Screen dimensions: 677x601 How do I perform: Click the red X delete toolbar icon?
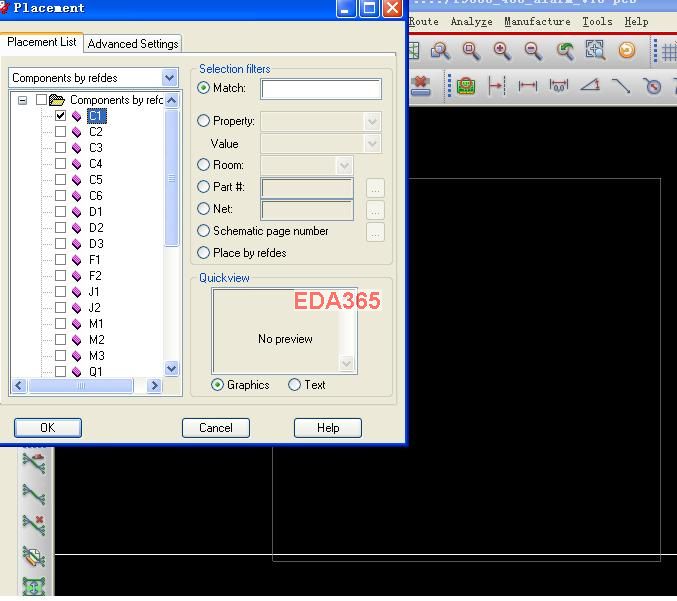pyautogui.click(x=420, y=85)
